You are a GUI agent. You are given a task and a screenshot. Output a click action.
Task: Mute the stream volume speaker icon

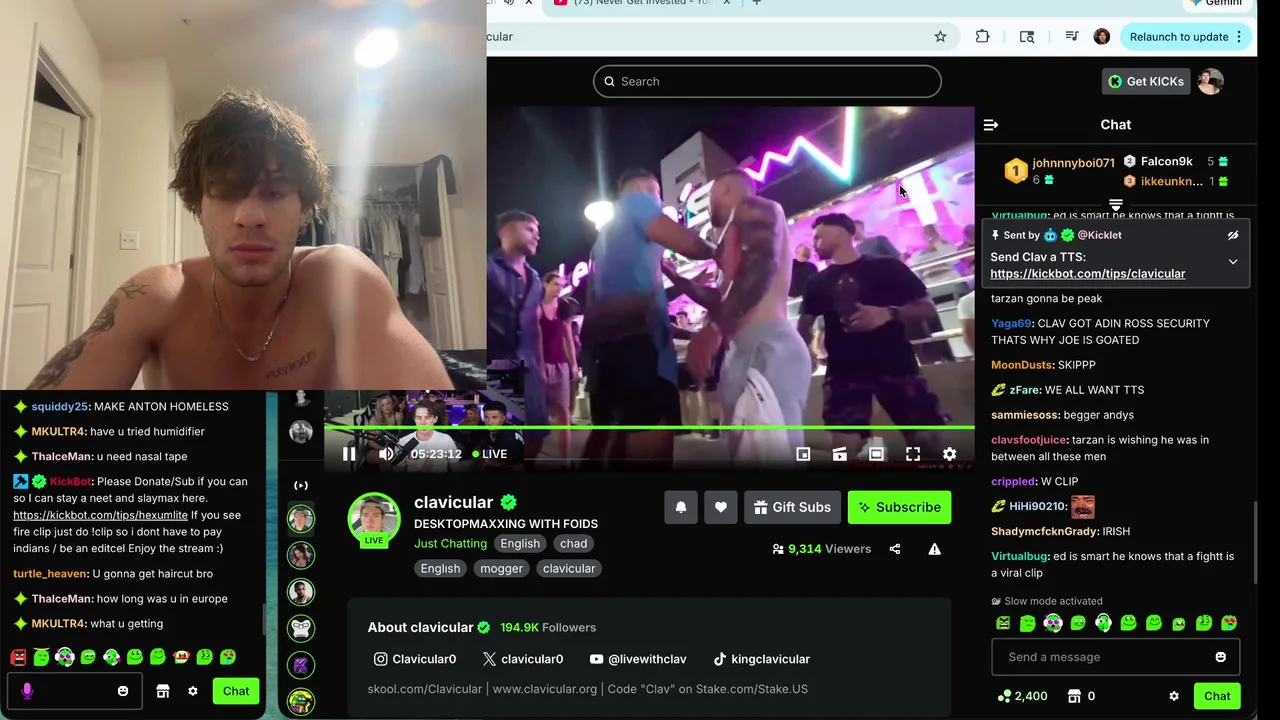pos(386,454)
